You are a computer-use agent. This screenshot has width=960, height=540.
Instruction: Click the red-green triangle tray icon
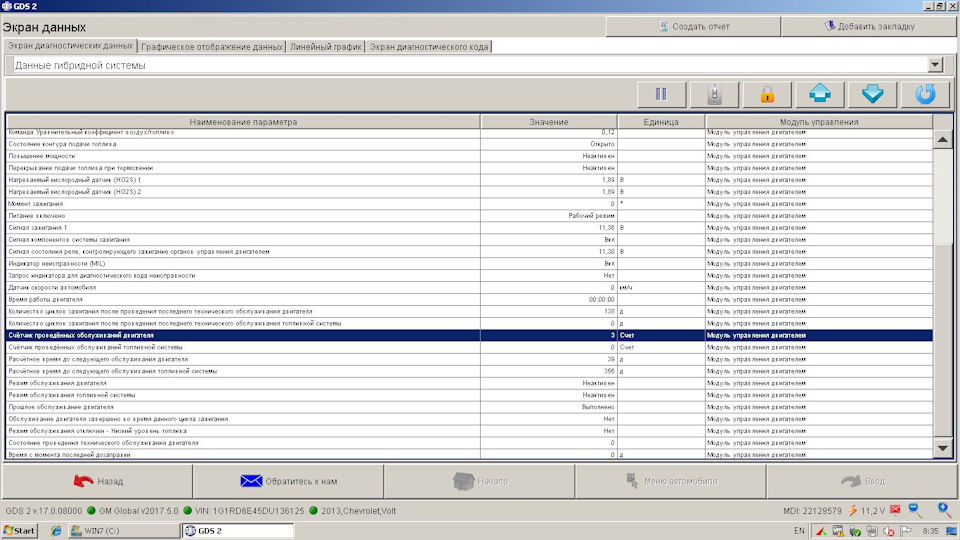821,531
